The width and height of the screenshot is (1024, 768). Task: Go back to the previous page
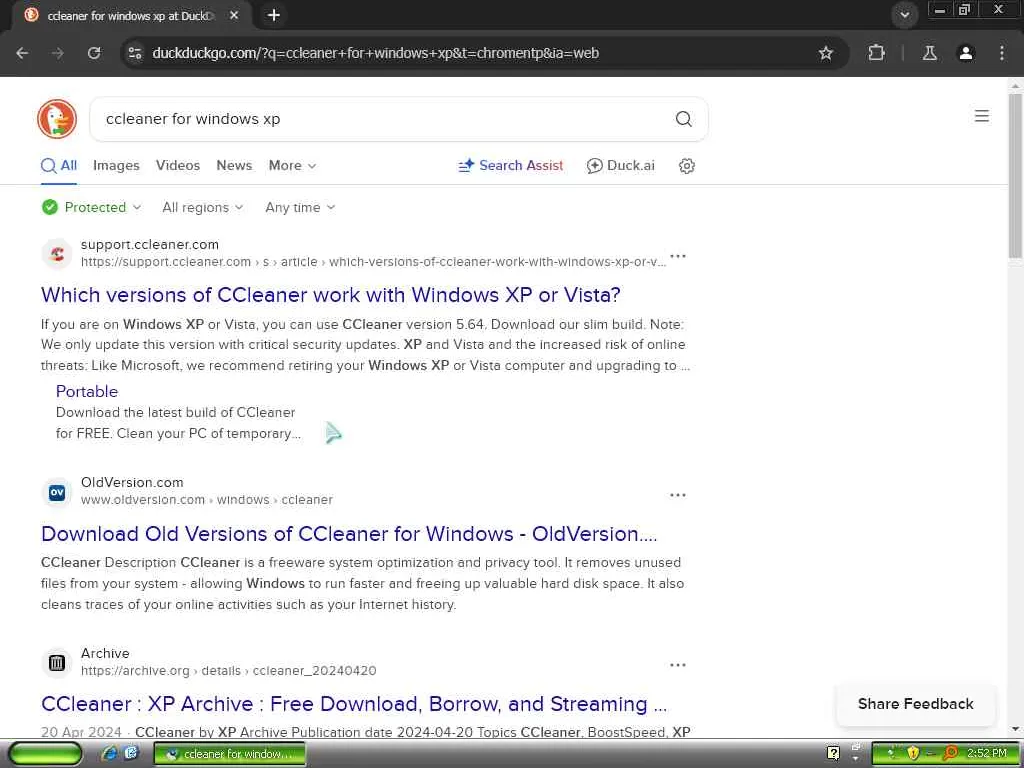(x=22, y=53)
